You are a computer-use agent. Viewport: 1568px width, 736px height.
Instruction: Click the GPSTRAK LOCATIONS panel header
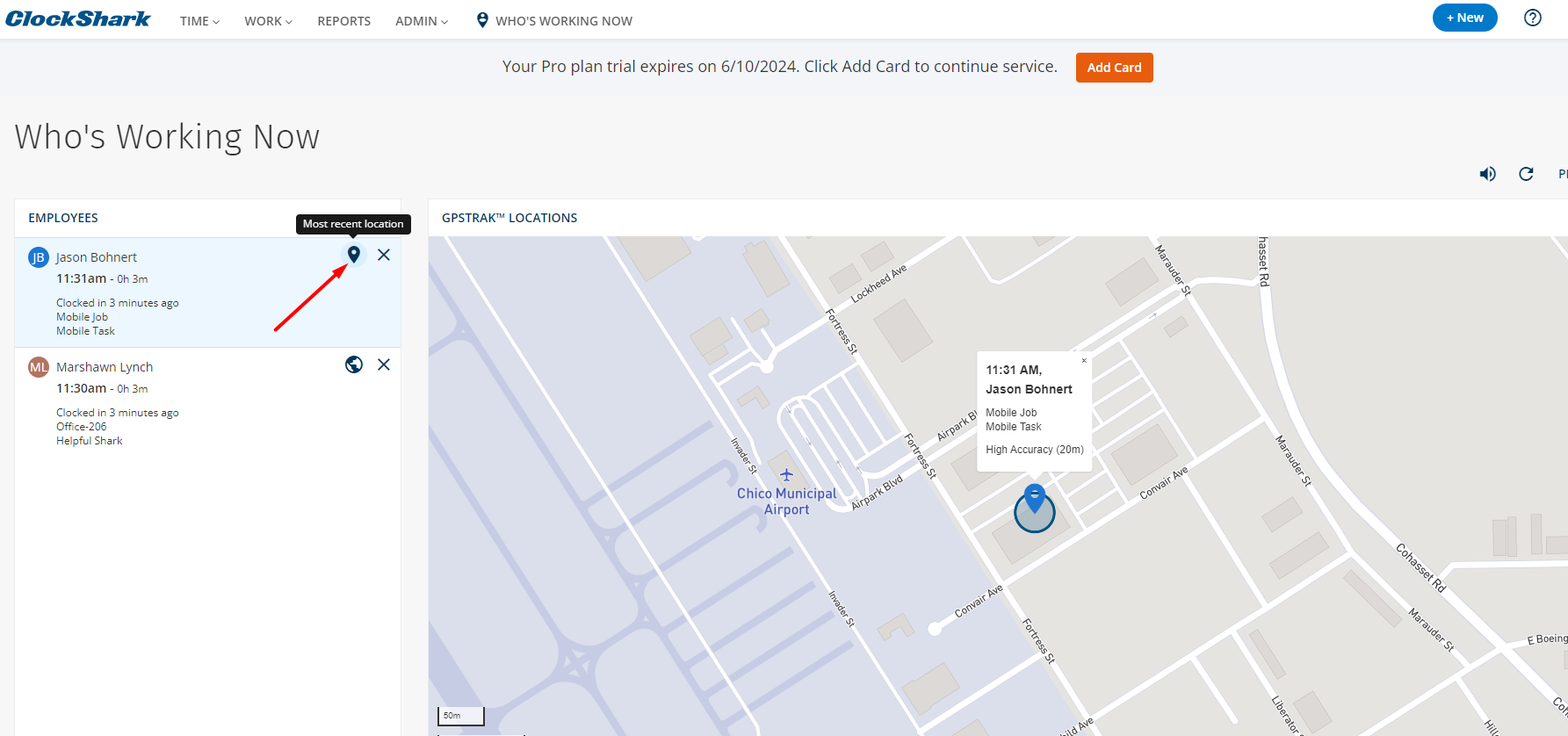tap(509, 218)
